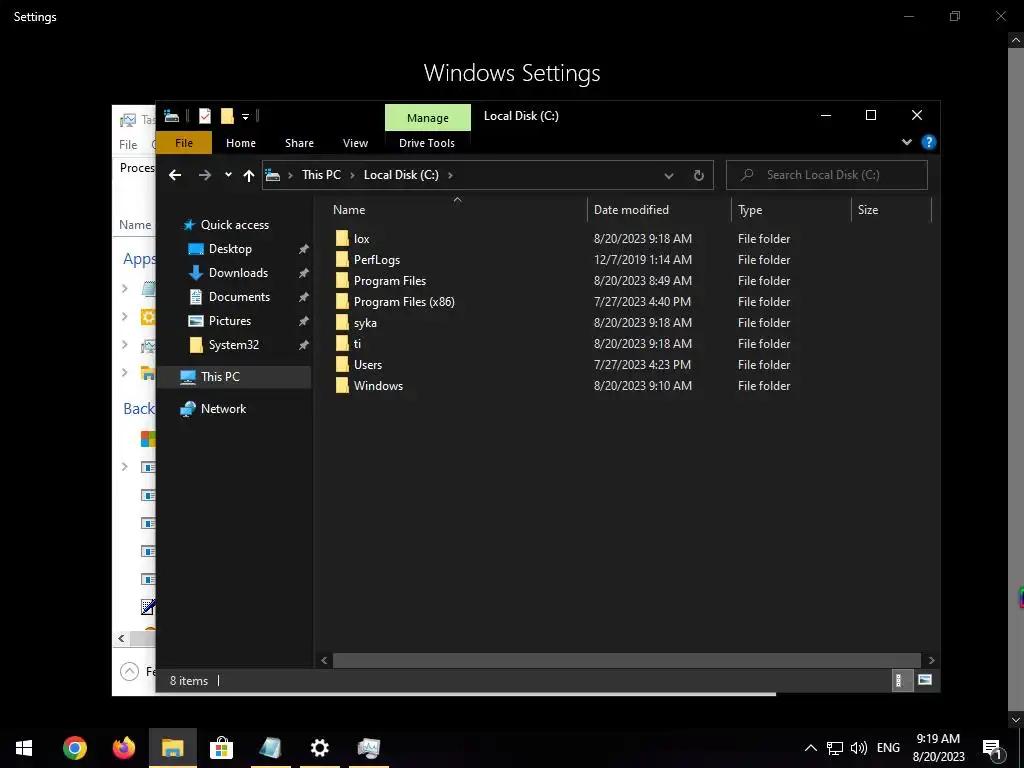Expand chevron after Local Disk (C:) breadcrumb
This screenshot has width=1024, height=768.
[x=450, y=175]
